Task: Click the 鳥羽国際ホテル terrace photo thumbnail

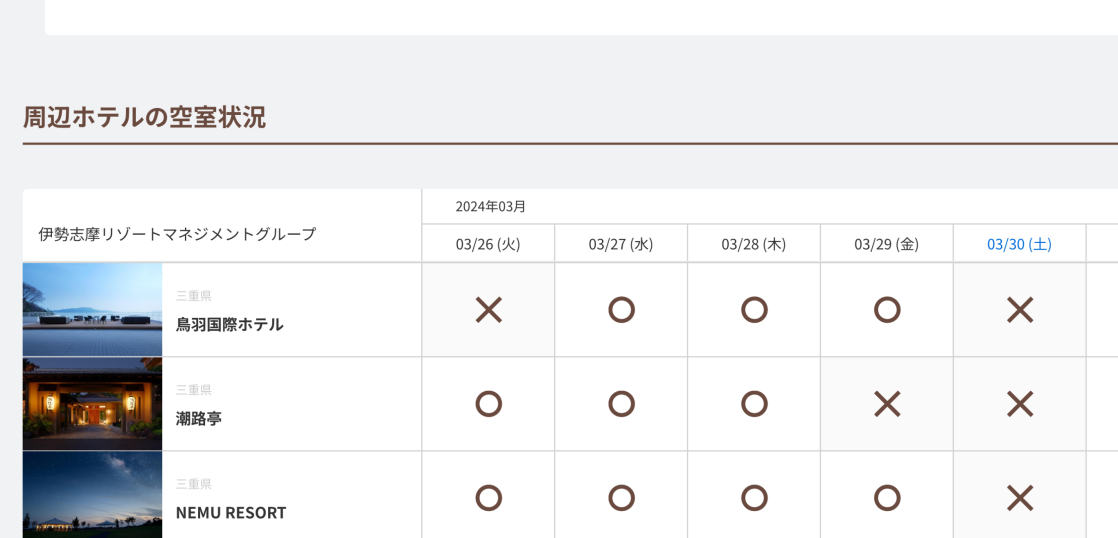Action: (x=92, y=310)
